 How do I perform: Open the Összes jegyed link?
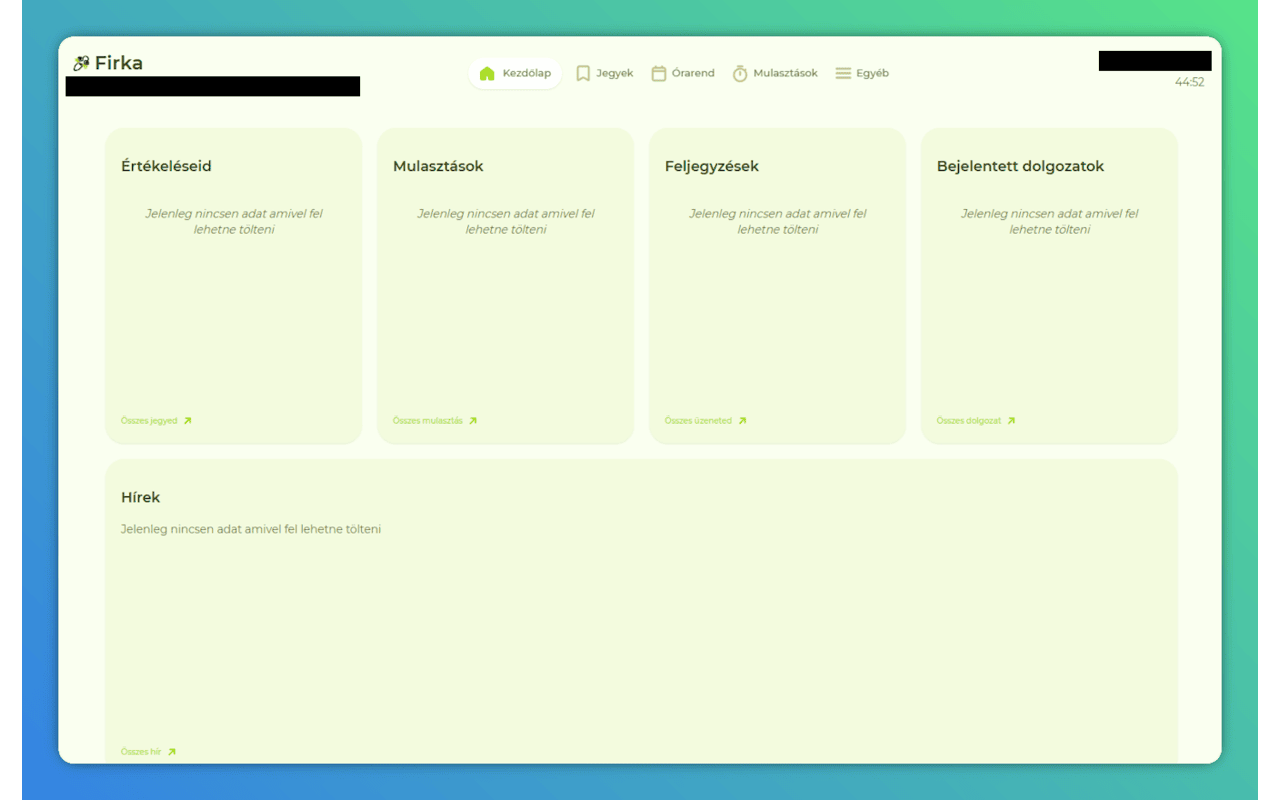(x=149, y=420)
